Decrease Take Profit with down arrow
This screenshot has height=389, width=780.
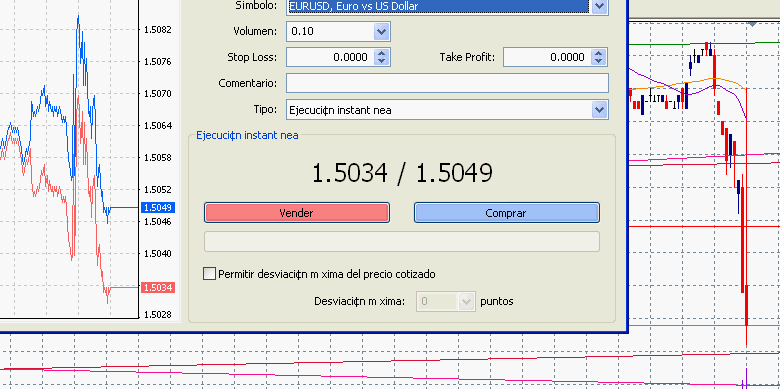tap(599, 62)
